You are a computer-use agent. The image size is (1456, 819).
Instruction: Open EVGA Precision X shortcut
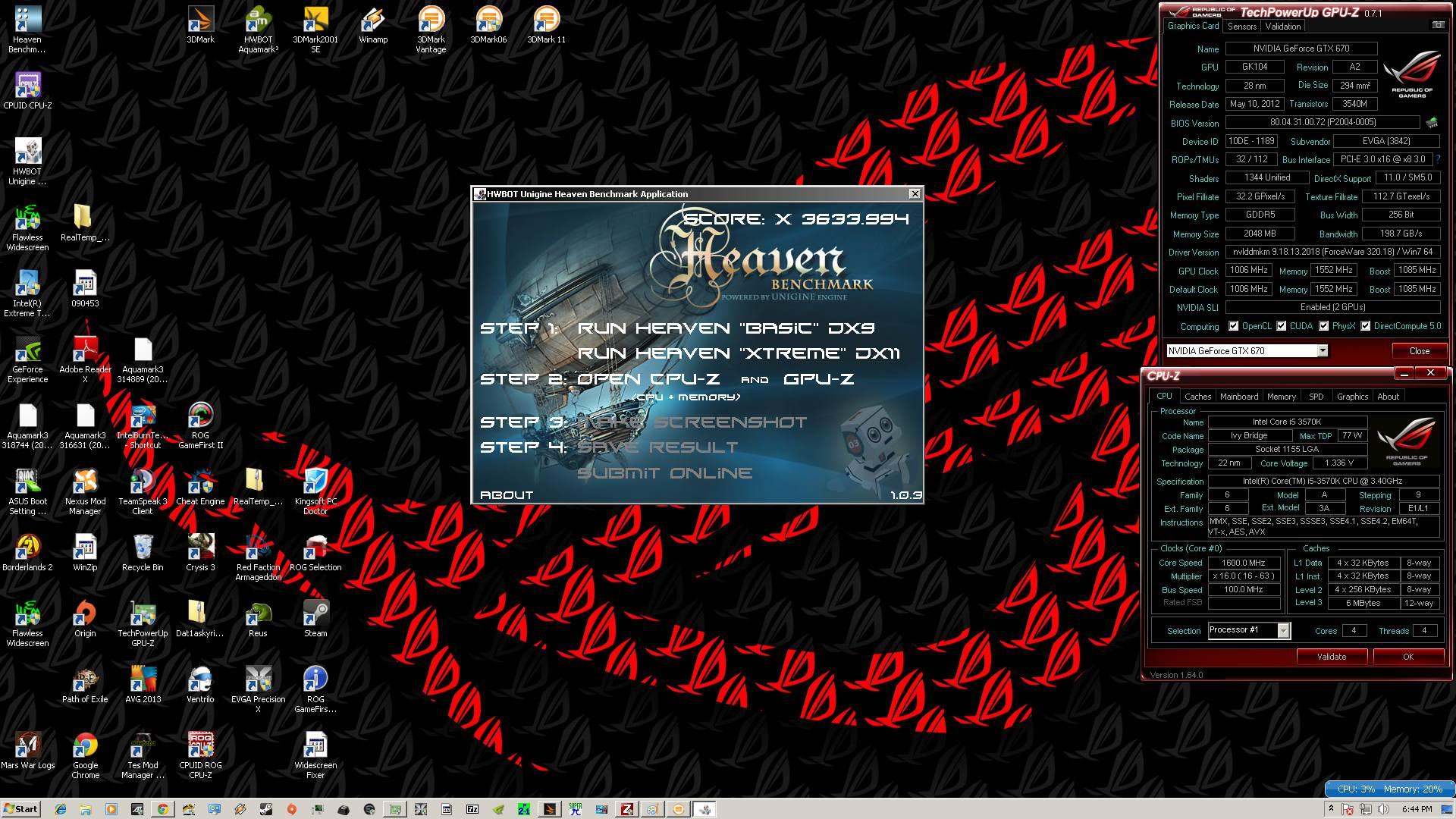click(258, 689)
